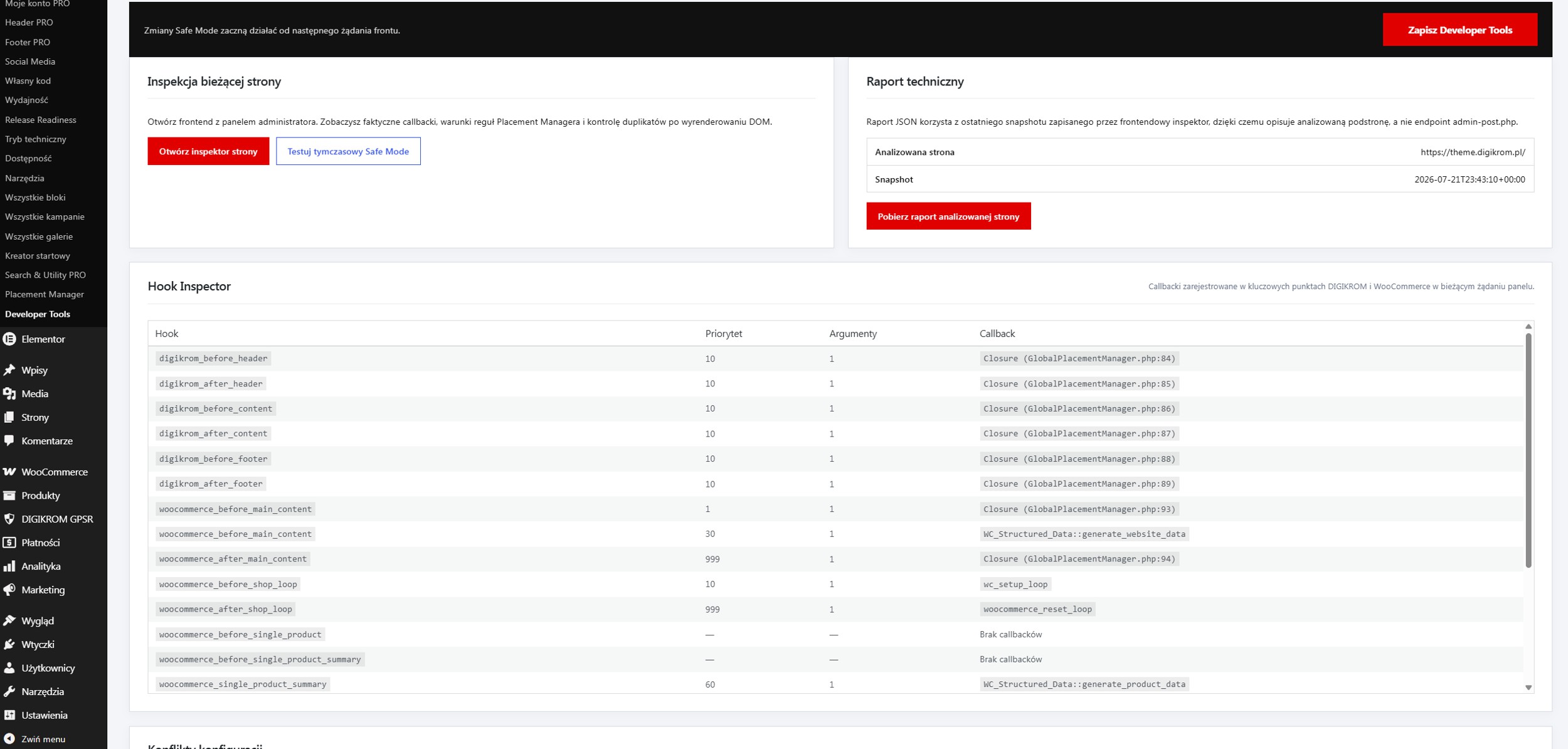Open the Media library icon

point(9,394)
